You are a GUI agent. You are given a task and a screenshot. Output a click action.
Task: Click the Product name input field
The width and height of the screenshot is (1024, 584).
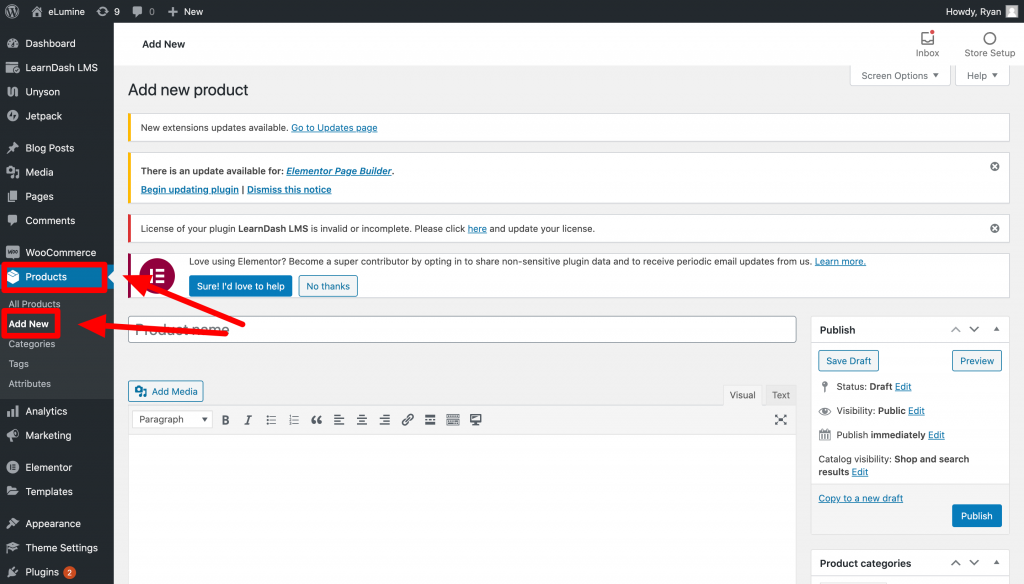462,330
